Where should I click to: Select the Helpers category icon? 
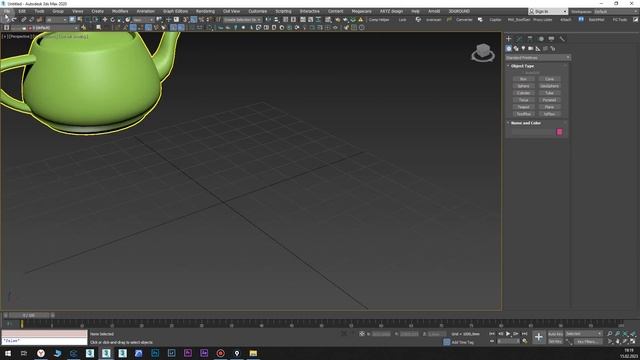tap(538, 49)
